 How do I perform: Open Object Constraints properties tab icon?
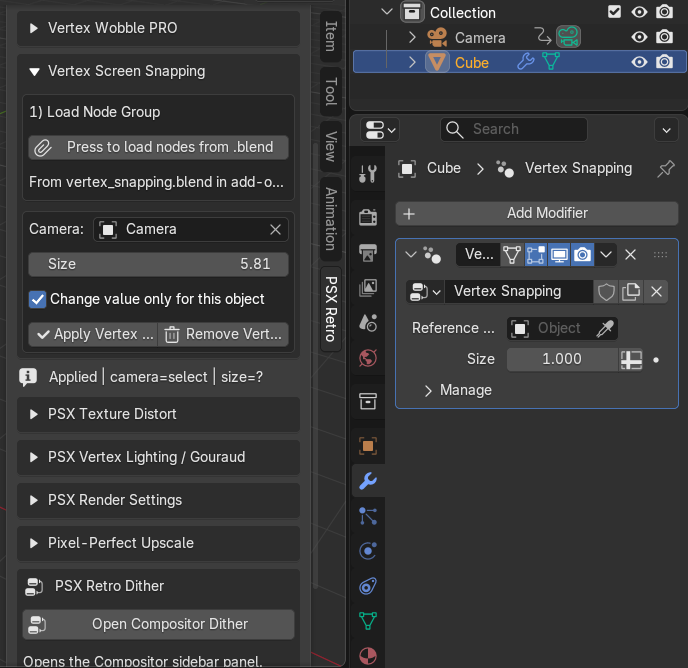(368, 586)
